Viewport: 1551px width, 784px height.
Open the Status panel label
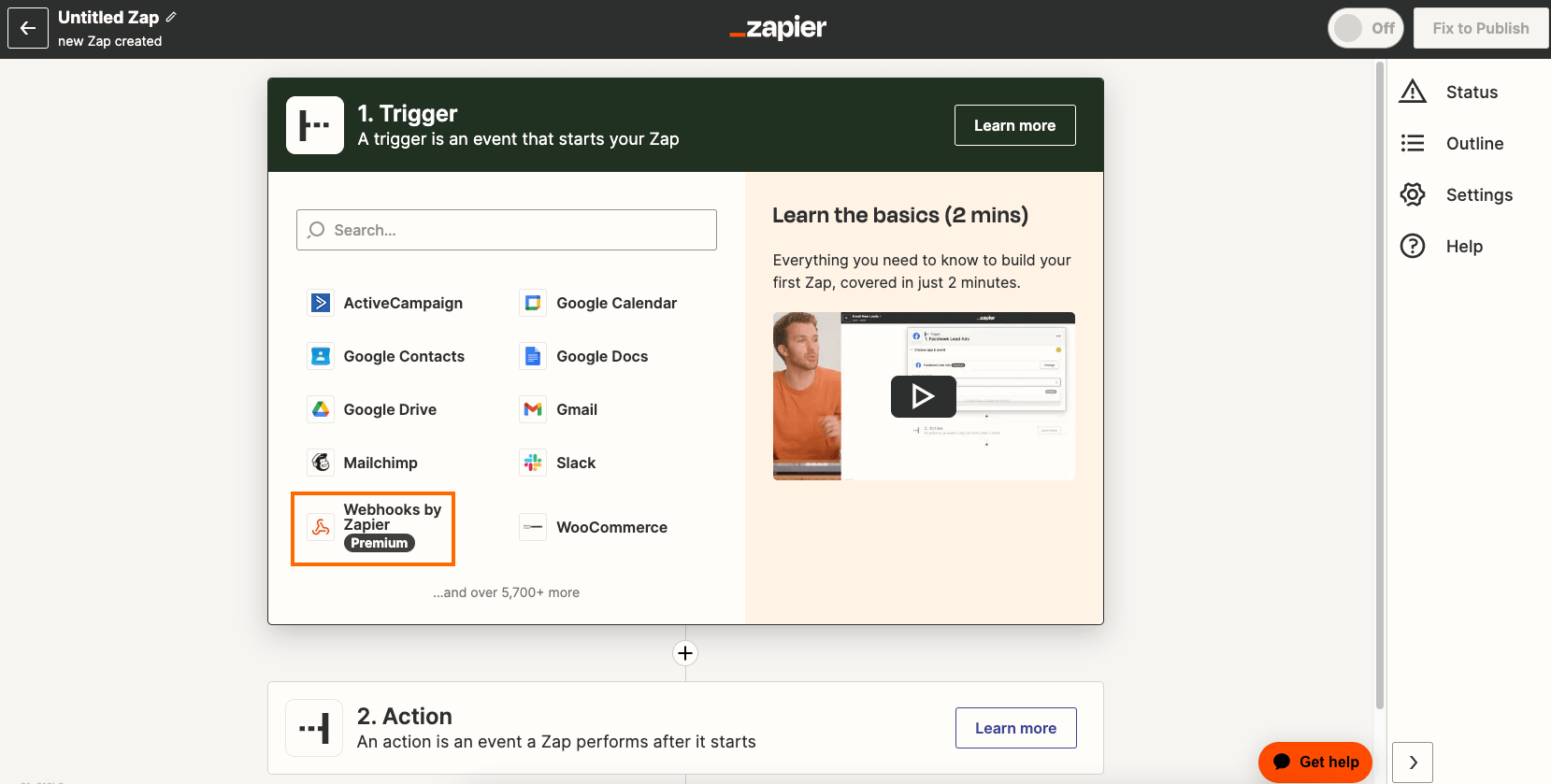click(1472, 92)
